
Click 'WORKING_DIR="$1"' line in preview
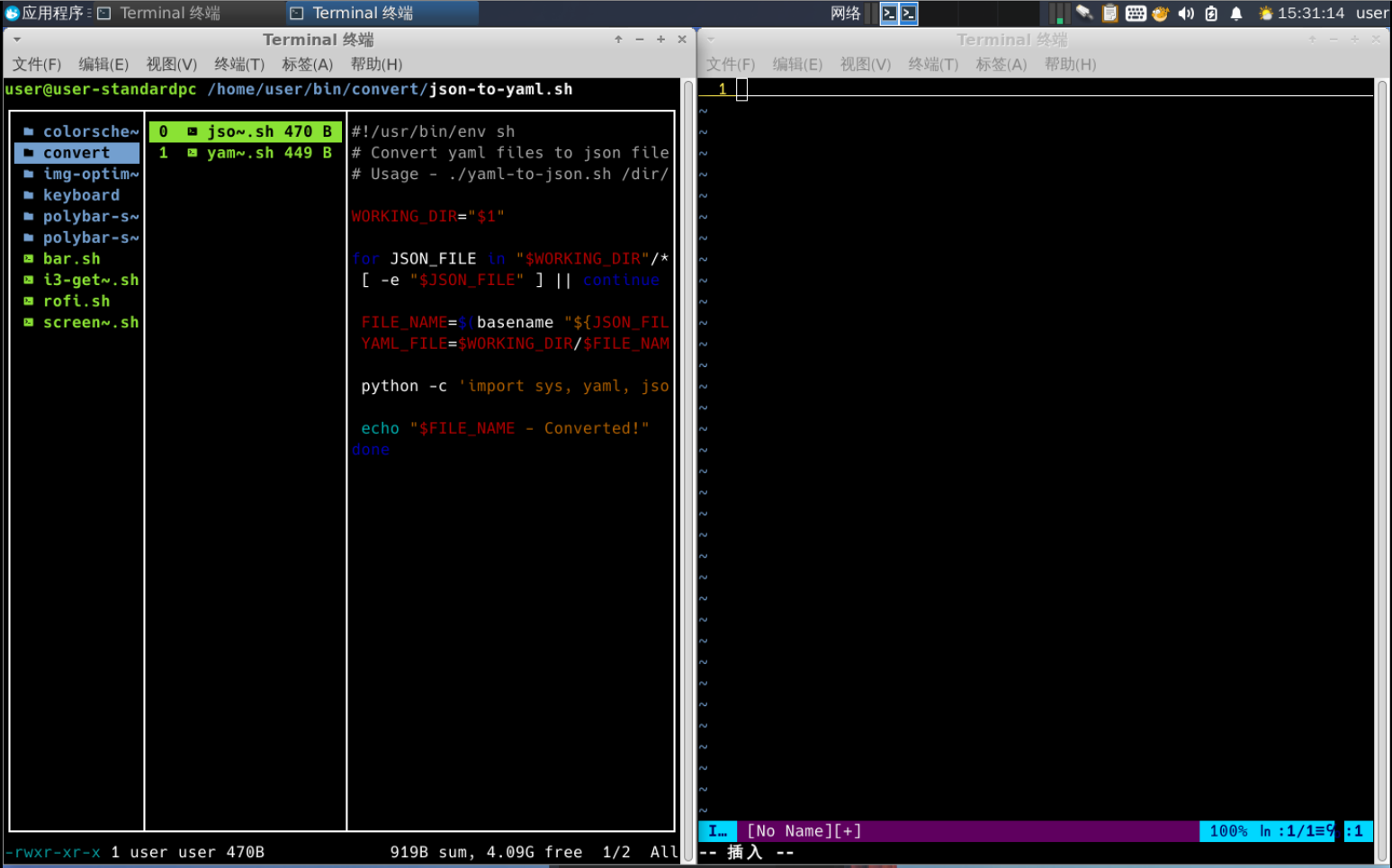[427, 217]
